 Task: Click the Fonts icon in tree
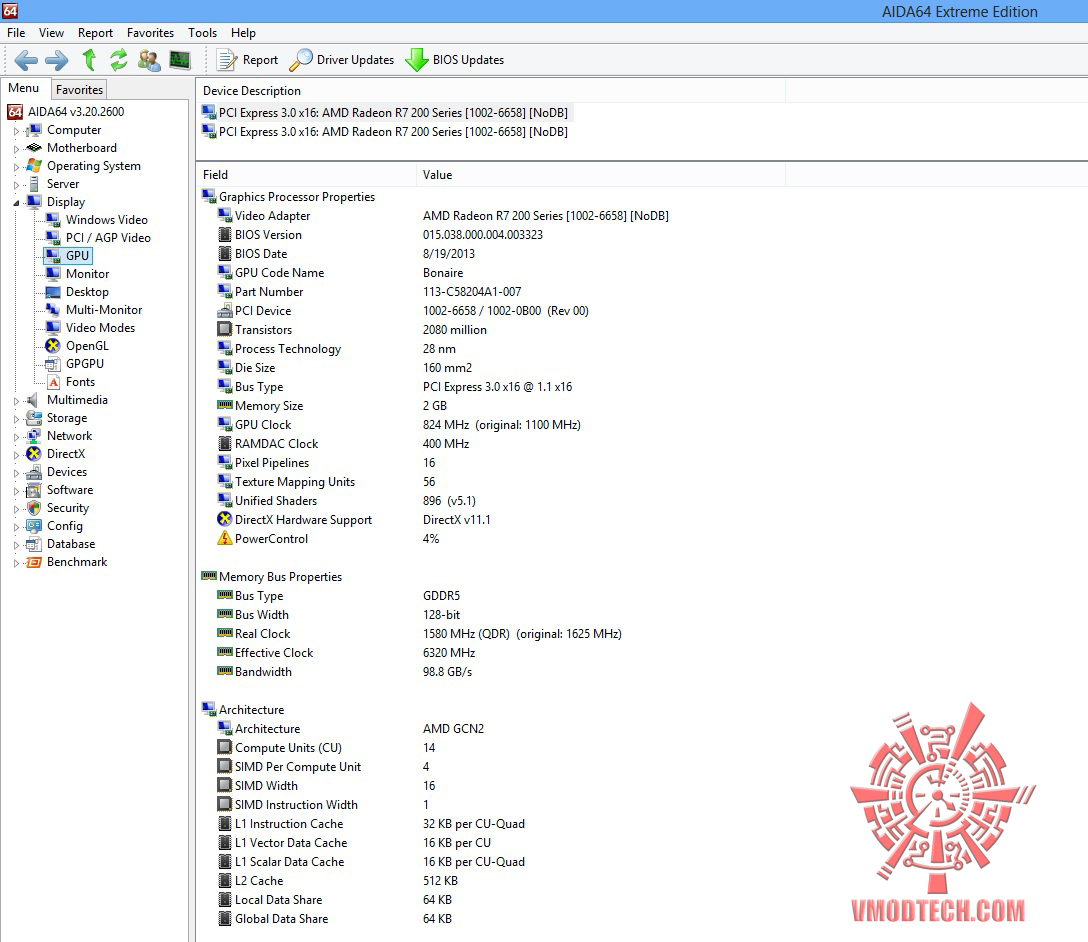[x=53, y=382]
